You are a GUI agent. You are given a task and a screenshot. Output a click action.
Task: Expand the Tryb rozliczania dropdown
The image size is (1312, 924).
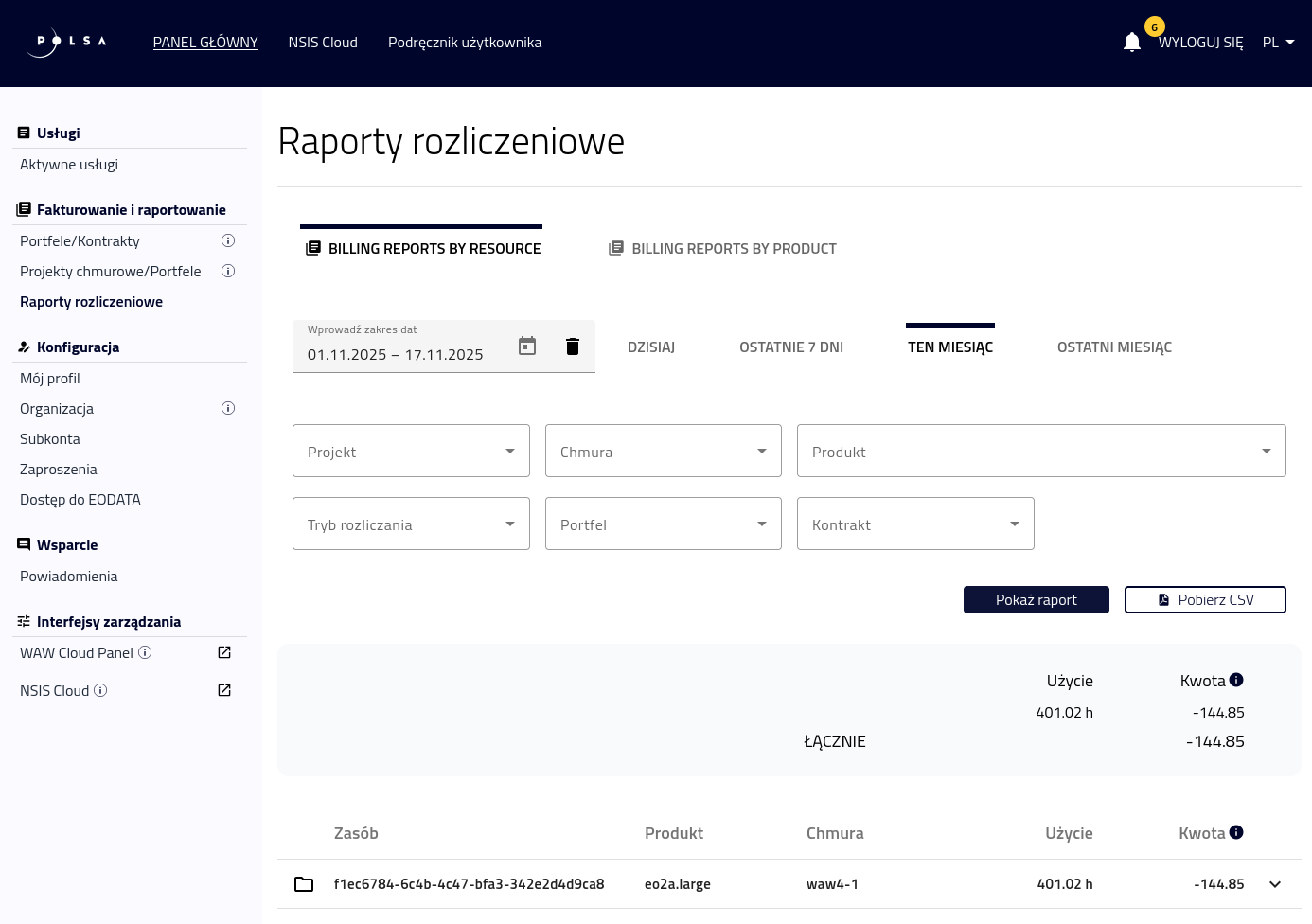point(411,524)
